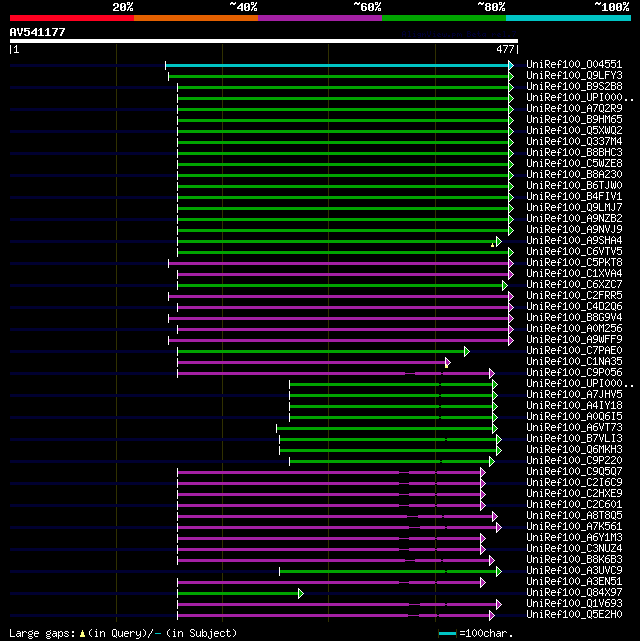640x641 pixels.
Task: Click the yellow in-Query gap symbol in legend
Action: [82, 634]
